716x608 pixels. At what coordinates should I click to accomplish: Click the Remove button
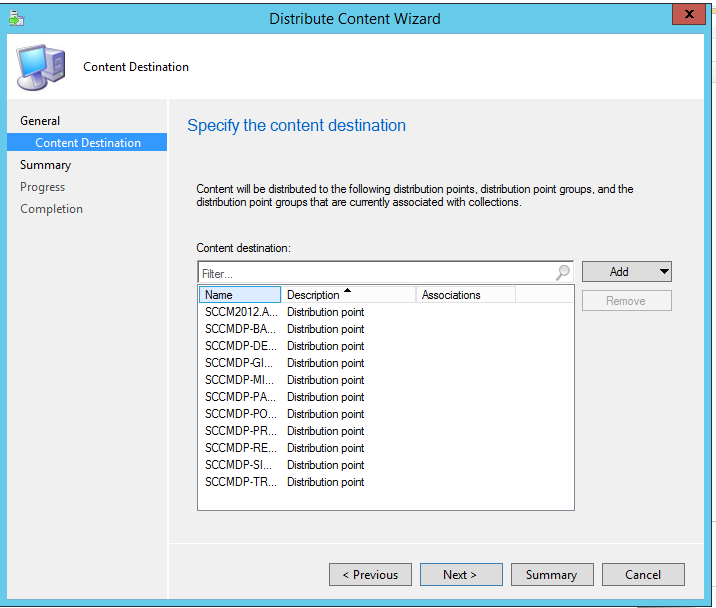pos(626,301)
